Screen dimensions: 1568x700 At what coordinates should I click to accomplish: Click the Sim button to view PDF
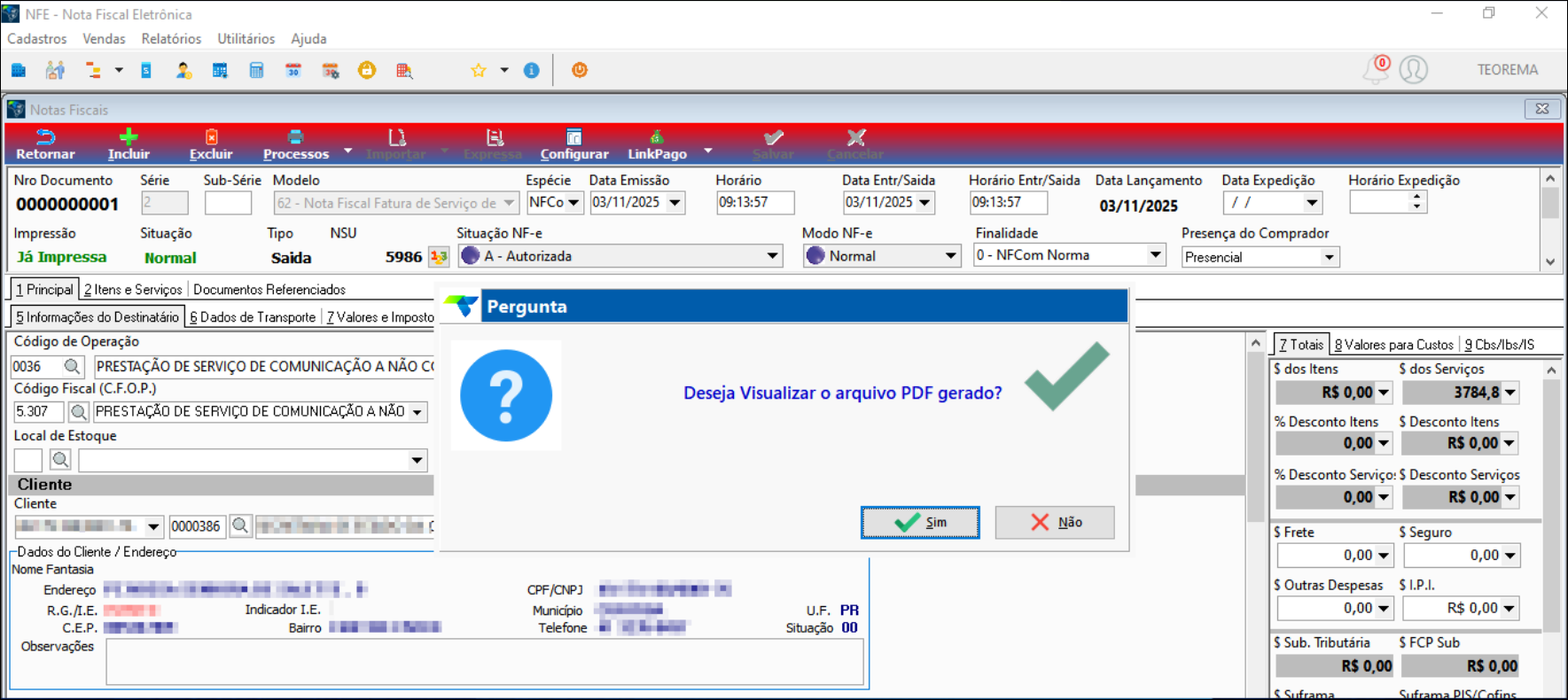click(920, 523)
